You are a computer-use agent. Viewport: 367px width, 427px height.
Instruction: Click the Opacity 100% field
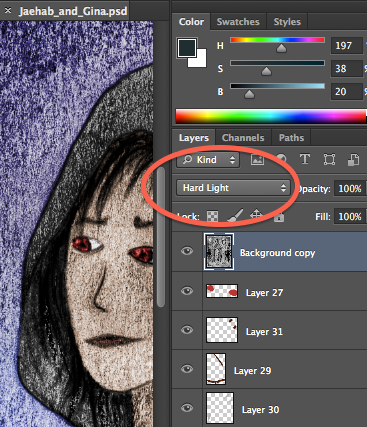350,189
